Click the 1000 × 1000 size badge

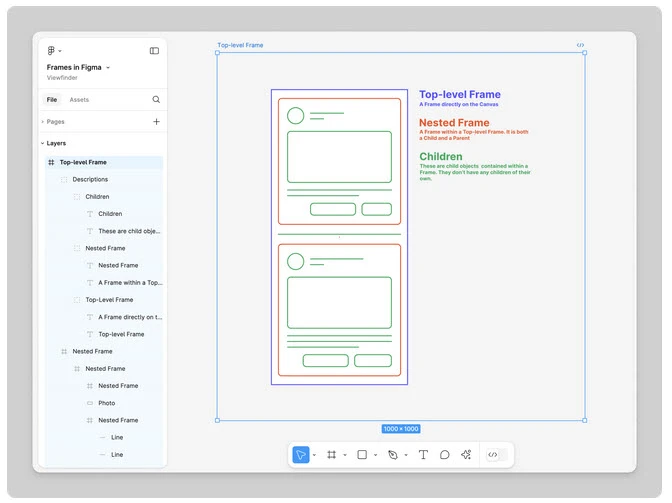401,429
